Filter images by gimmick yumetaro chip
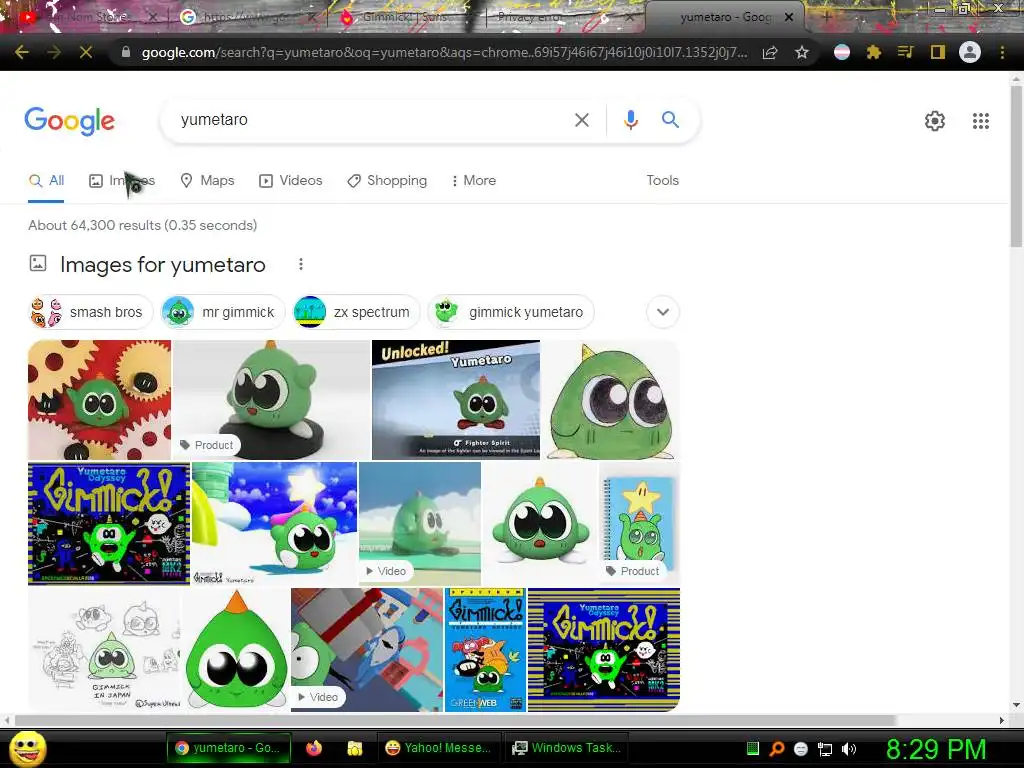 pos(511,312)
